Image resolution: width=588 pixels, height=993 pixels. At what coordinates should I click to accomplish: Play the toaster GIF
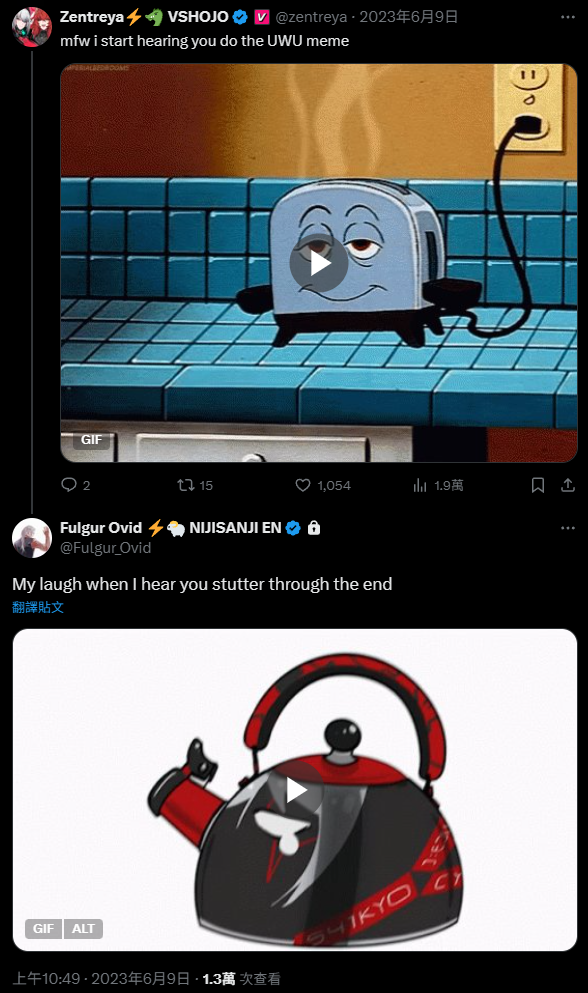319,263
